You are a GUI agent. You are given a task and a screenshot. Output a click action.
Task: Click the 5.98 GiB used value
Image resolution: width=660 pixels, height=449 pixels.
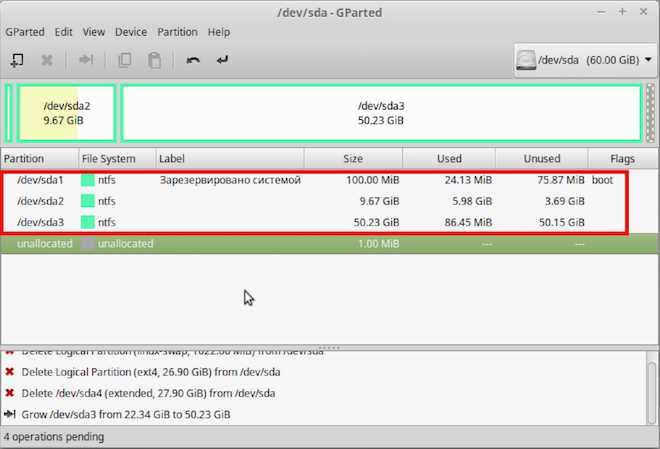click(x=472, y=201)
